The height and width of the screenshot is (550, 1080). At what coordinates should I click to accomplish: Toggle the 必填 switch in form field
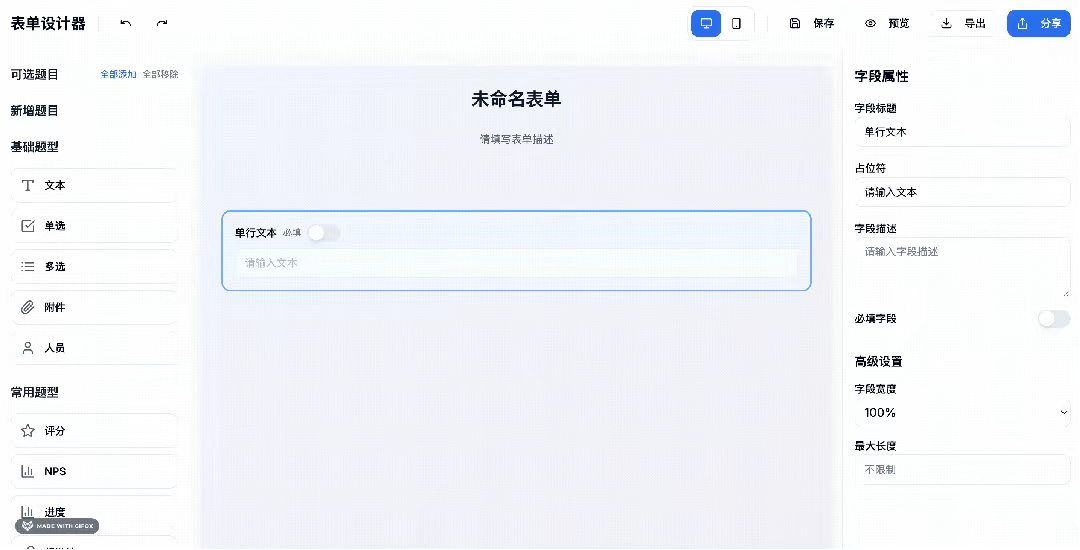click(x=324, y=233)
